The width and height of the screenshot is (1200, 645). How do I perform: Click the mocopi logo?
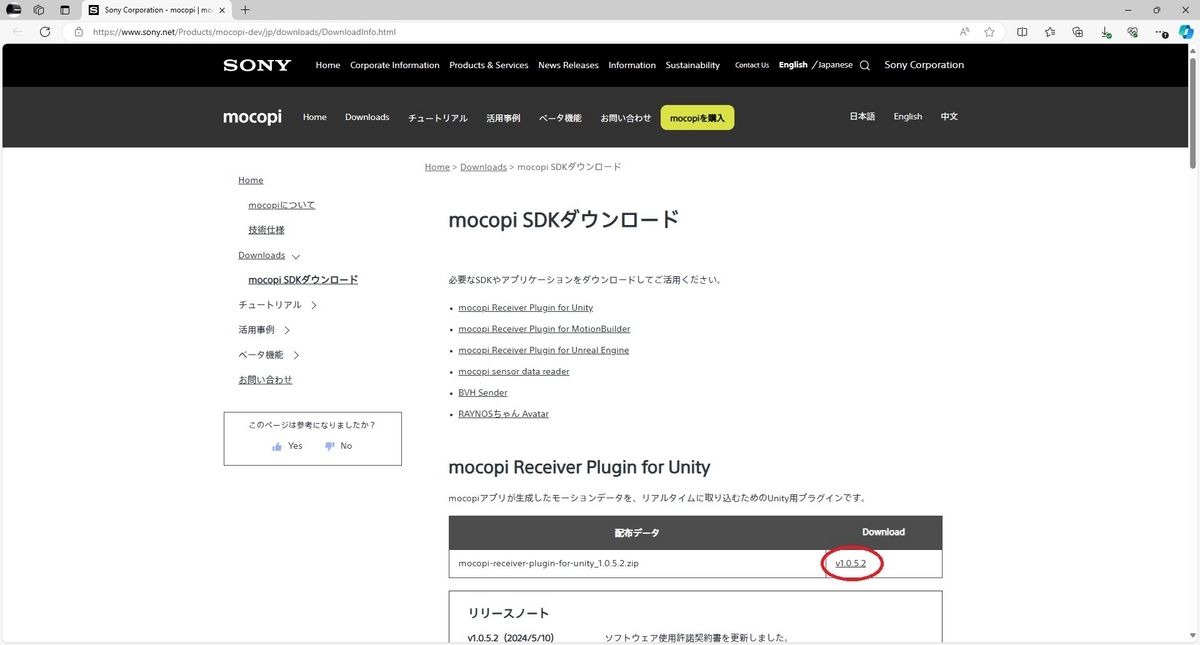pyautogui.click(x=252, y=117)
